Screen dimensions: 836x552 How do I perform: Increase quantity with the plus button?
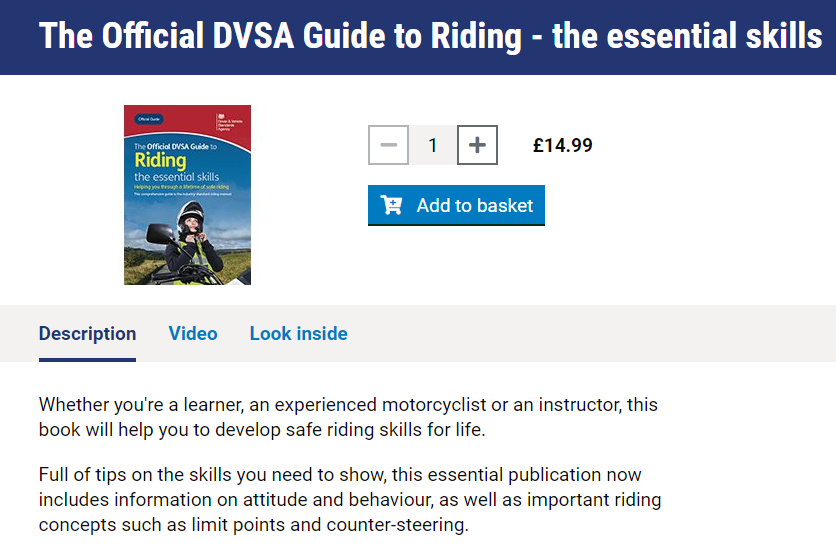point(477,145)
